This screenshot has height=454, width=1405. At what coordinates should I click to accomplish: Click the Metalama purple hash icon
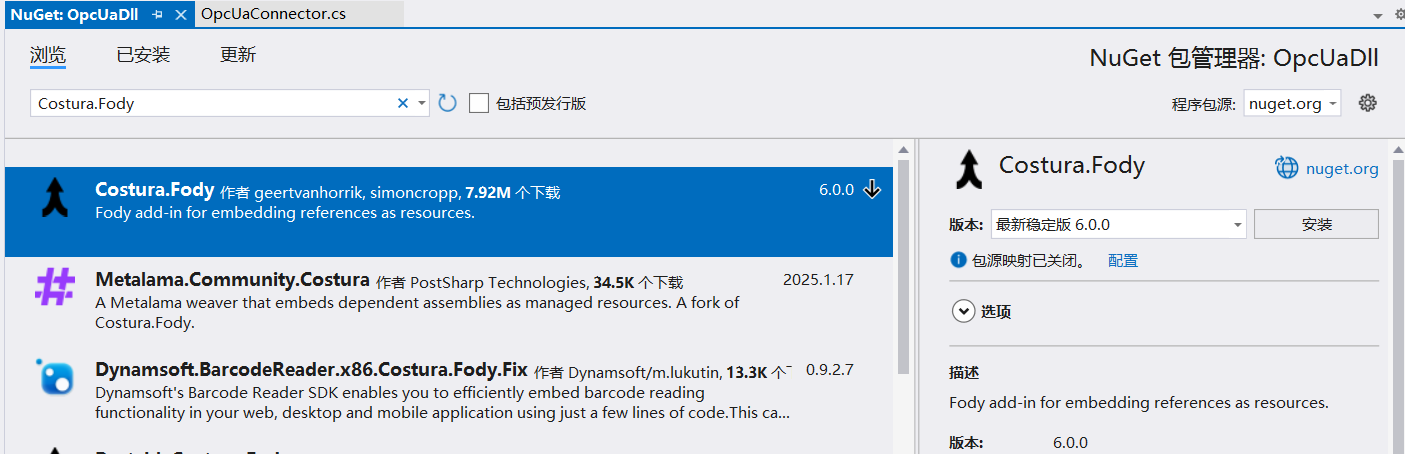[55, 287]
